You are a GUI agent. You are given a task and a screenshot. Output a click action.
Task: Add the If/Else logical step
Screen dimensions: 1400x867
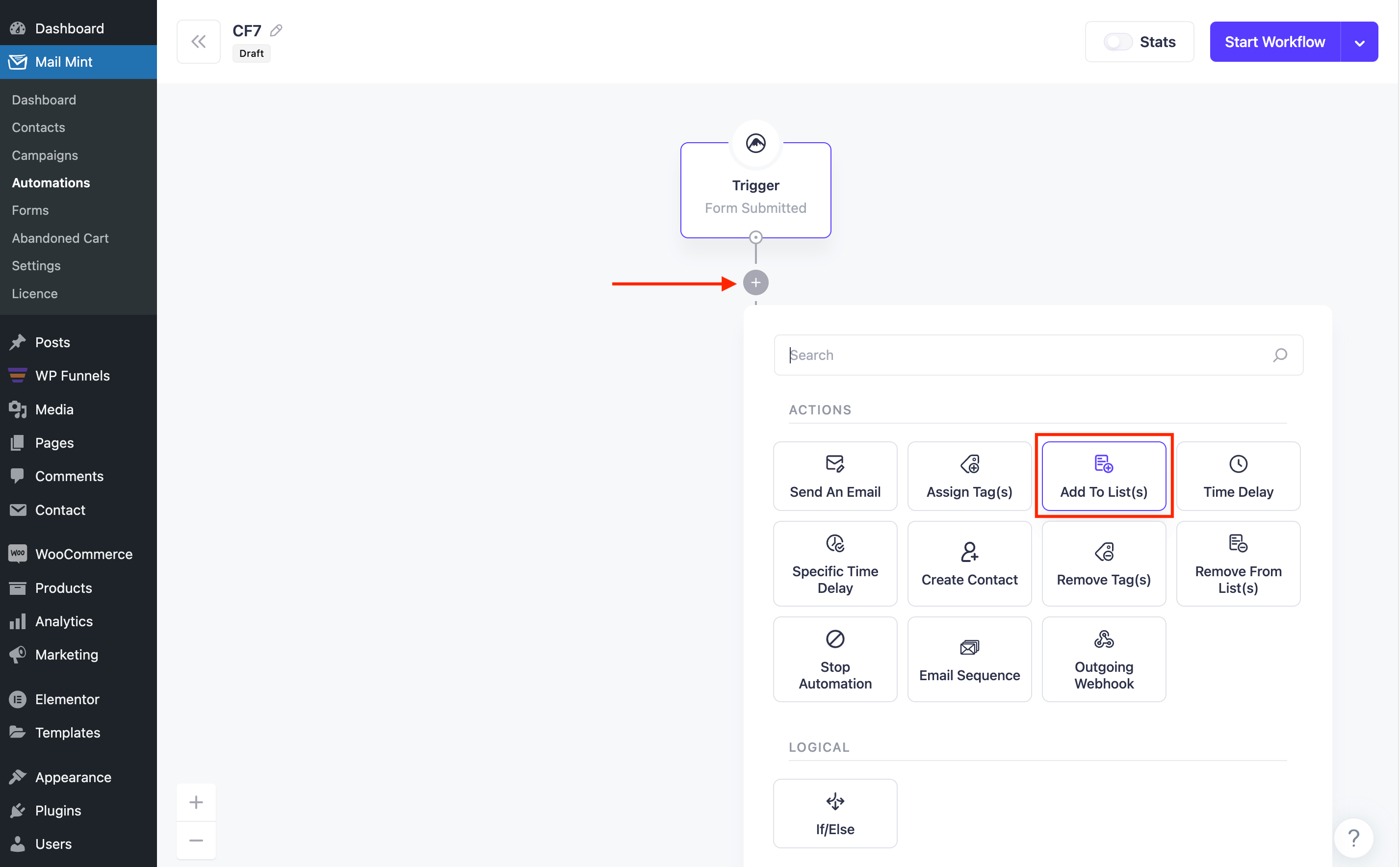[x=834, y=813]
